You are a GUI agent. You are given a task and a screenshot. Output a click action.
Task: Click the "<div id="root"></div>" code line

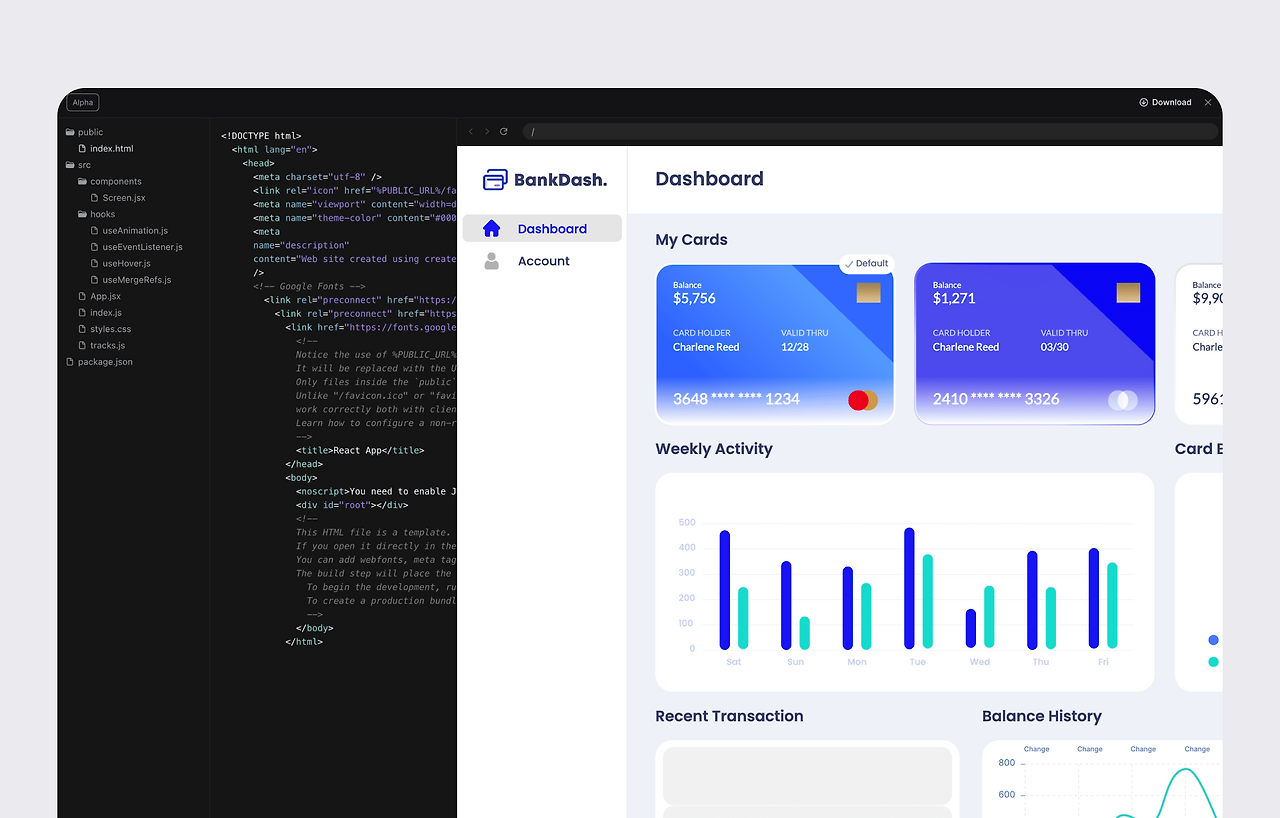pyautogui.click(x=352, y=505)
